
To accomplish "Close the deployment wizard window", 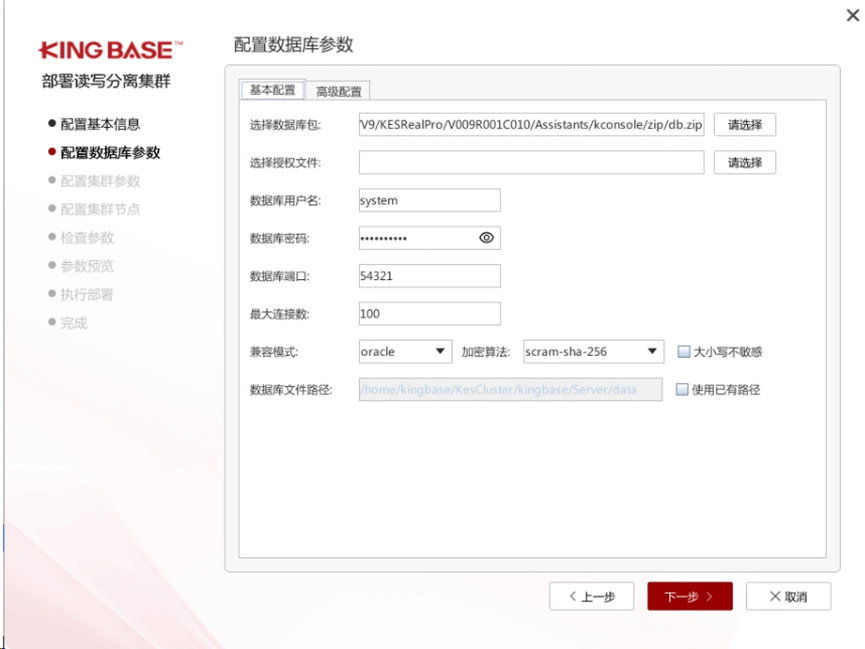I will click(852, 15).
